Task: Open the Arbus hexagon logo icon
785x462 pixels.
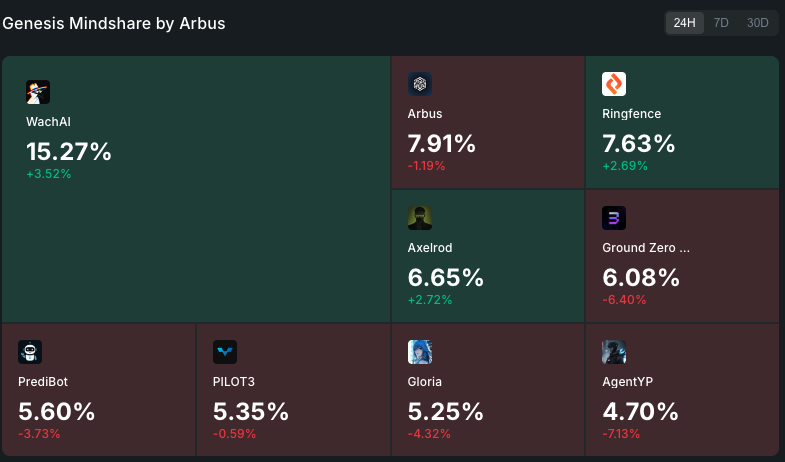Action: coord(420,84)
